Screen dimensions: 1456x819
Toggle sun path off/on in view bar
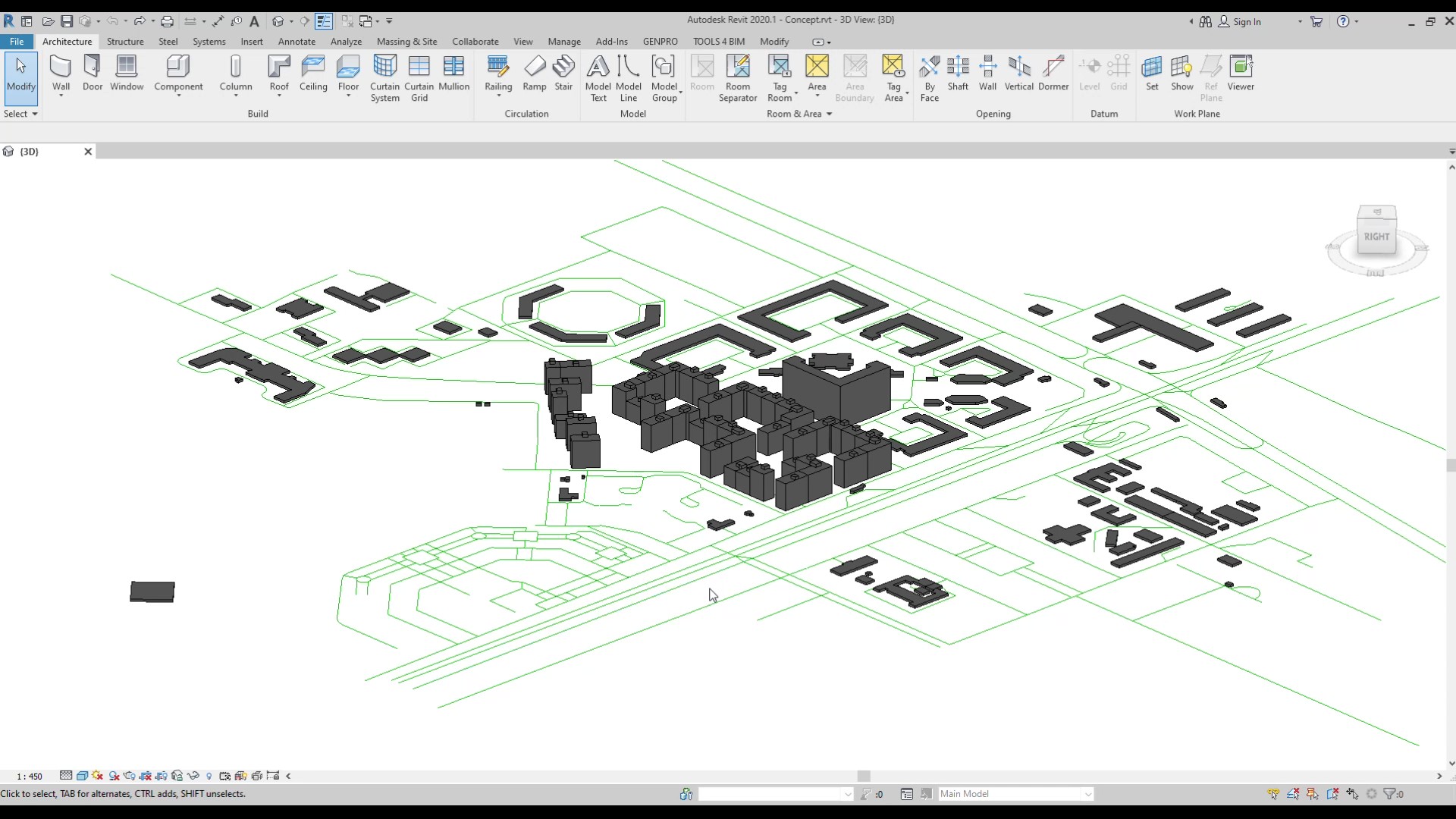tap(98, 776)
